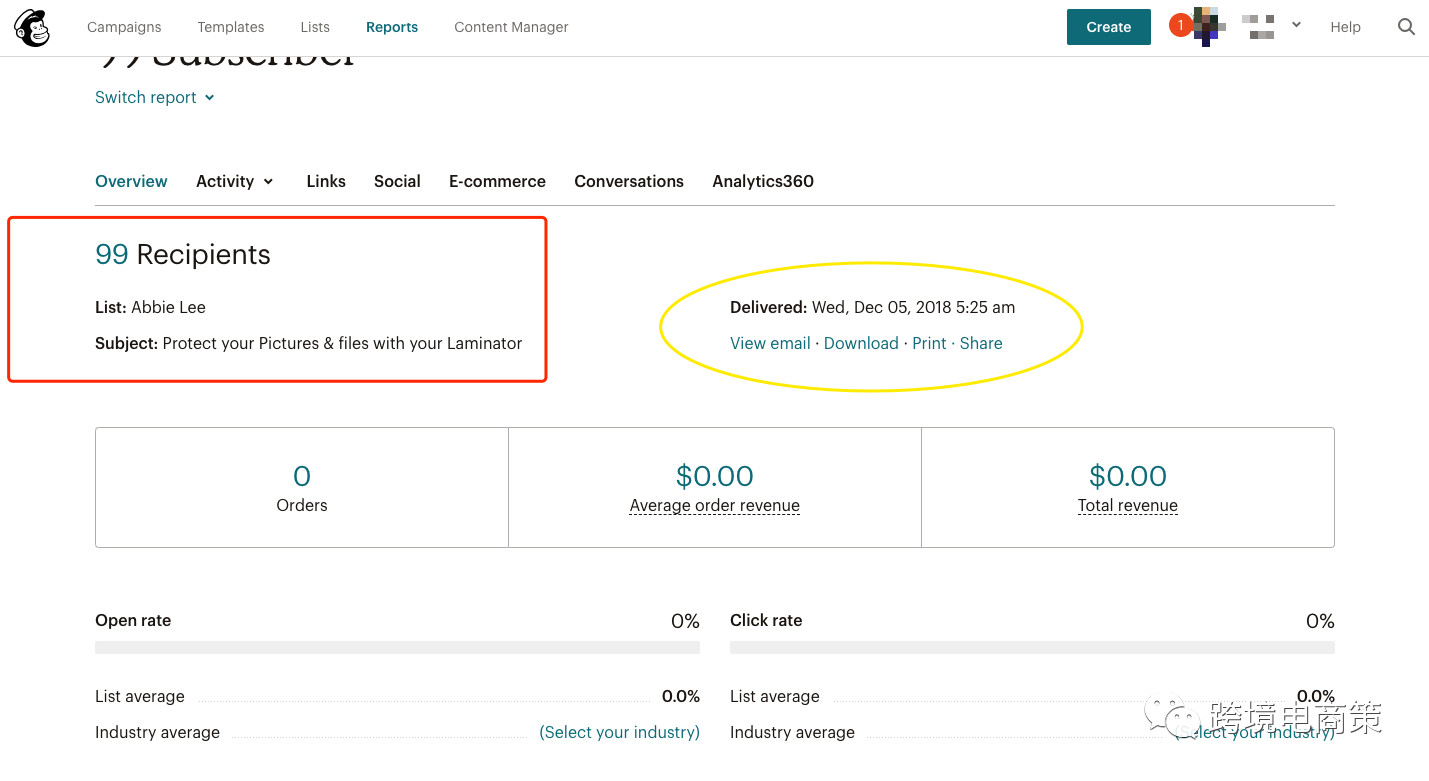Switch to the E-commerce tab
1429x781 pixels.
[497, 181]
